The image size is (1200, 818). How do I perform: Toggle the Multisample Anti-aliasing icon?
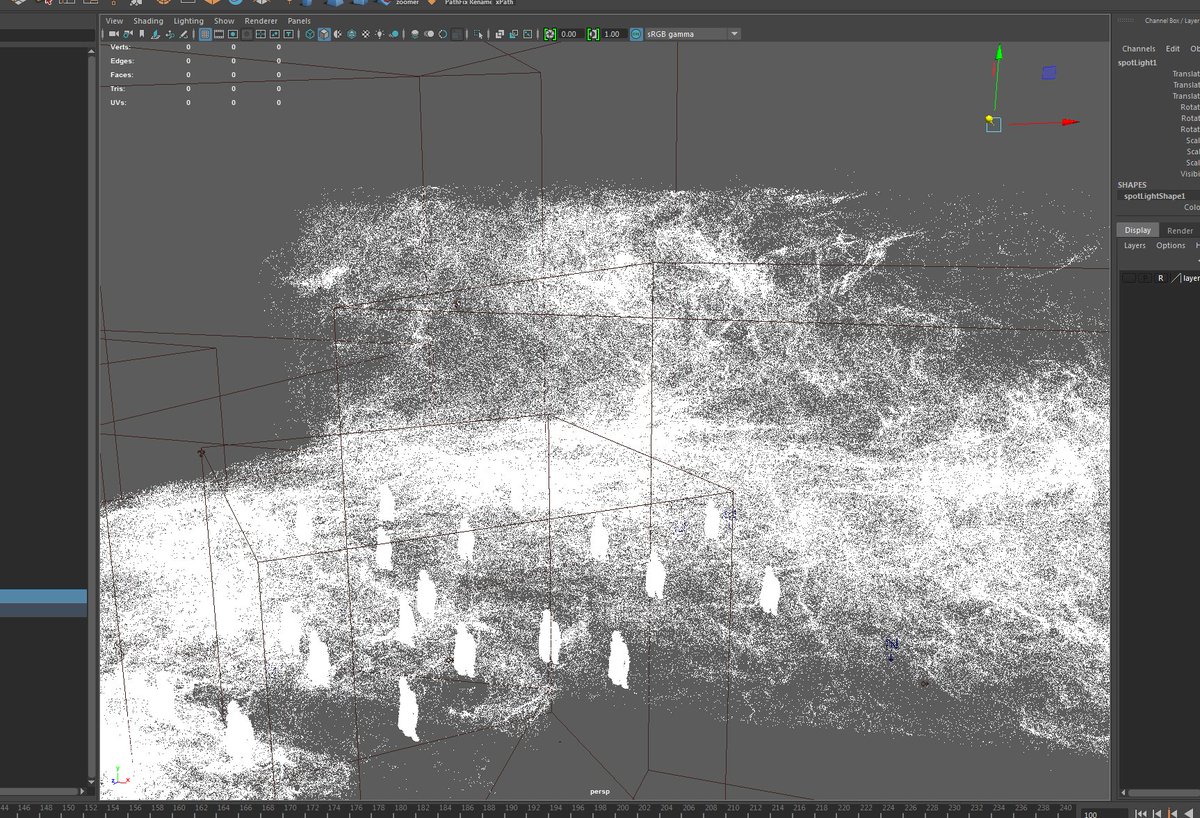pos(443,34)
